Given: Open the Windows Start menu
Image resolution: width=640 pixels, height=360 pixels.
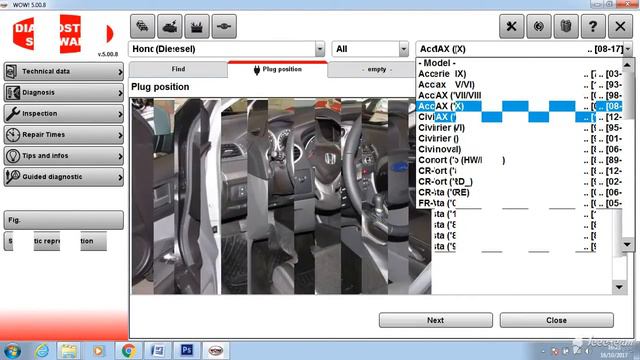Looking at the screenshot, I should tap(12, 351).
